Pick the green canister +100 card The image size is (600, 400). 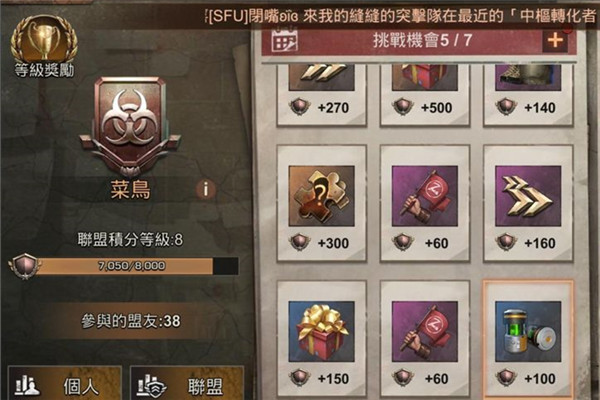pos(528,339)
